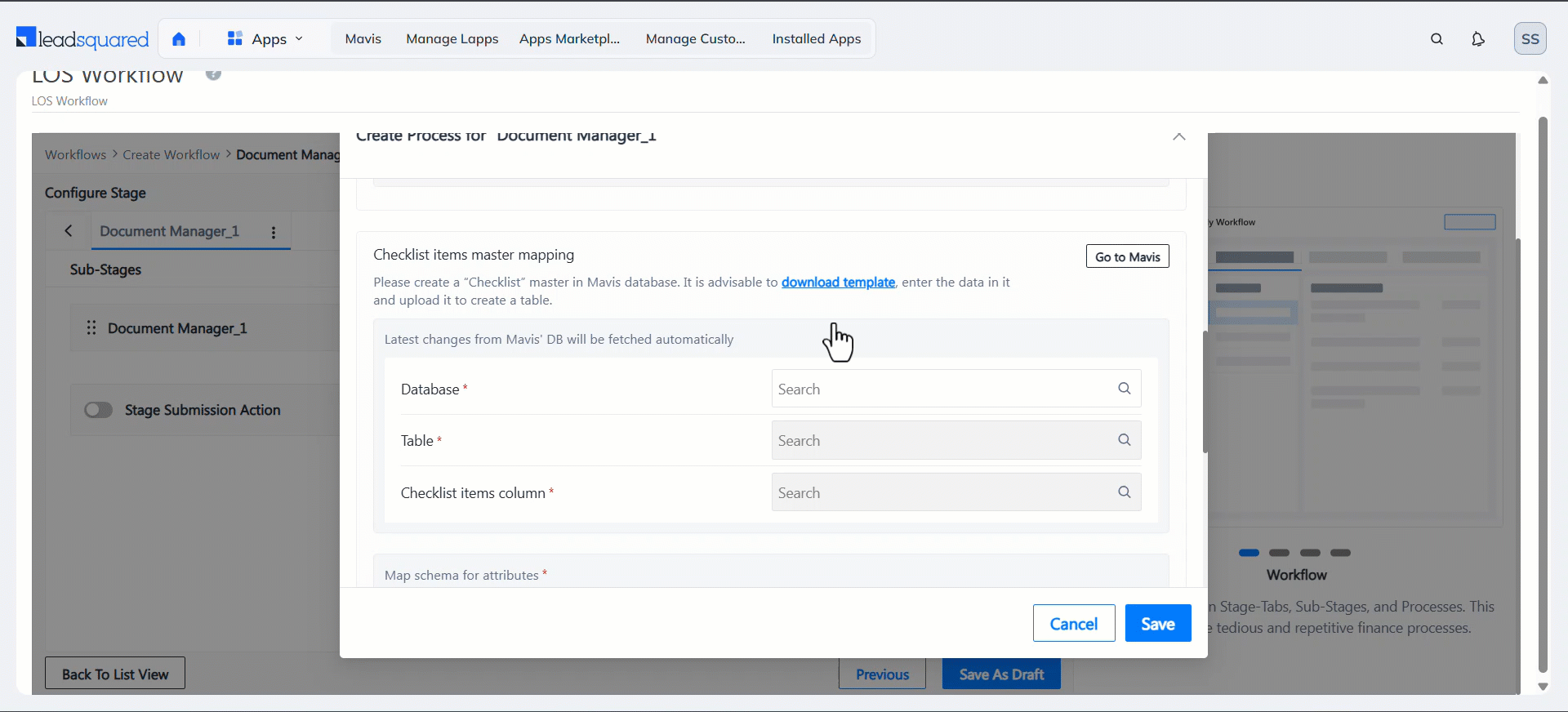This screenshot has width=1568, height=712.
Task: Click the Save button
Action: 1157,623
